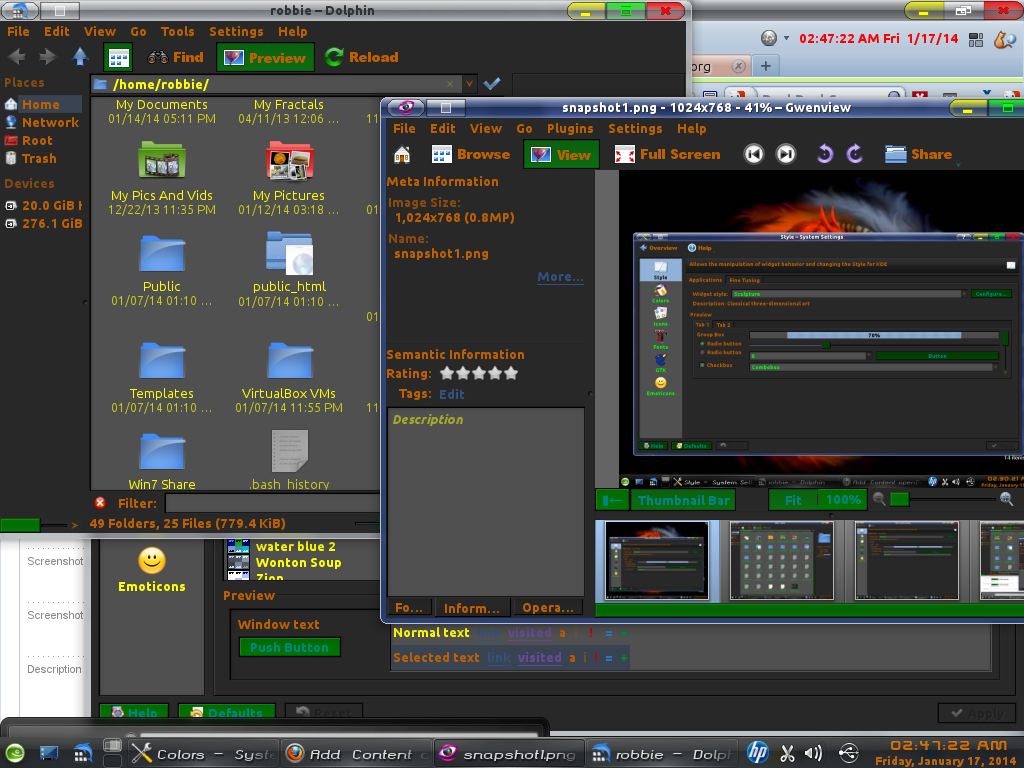Open Gwenview Plugins menu

pos(569,129)
